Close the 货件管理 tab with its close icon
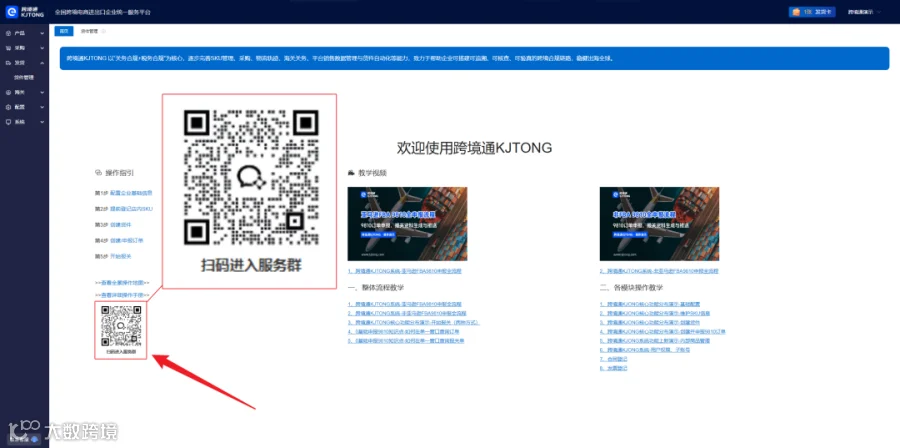The height and width of the screenshot is (448, 900). tap(104, 32)
